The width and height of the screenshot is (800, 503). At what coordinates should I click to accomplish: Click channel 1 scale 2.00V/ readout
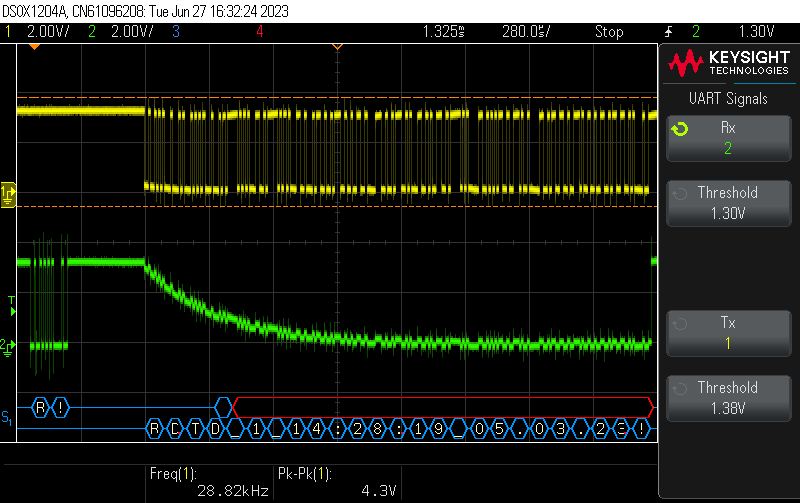tap(48, 32)
